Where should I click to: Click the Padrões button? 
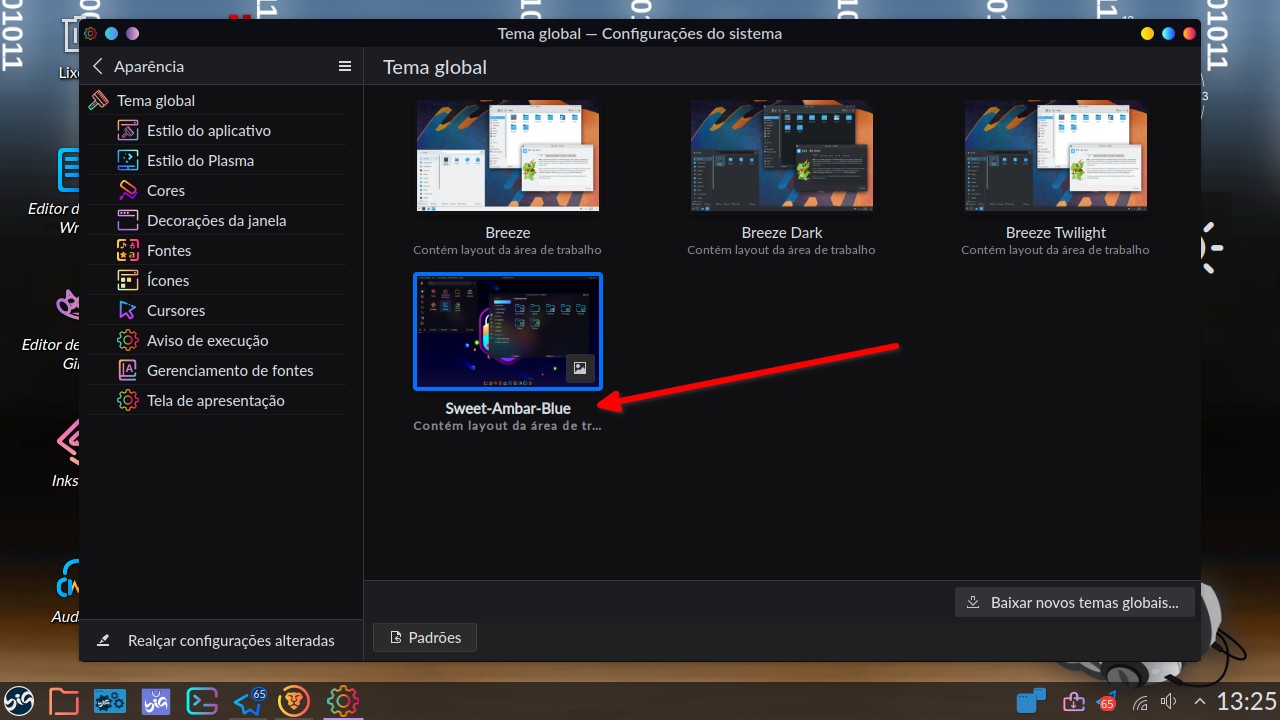point(425,637)
